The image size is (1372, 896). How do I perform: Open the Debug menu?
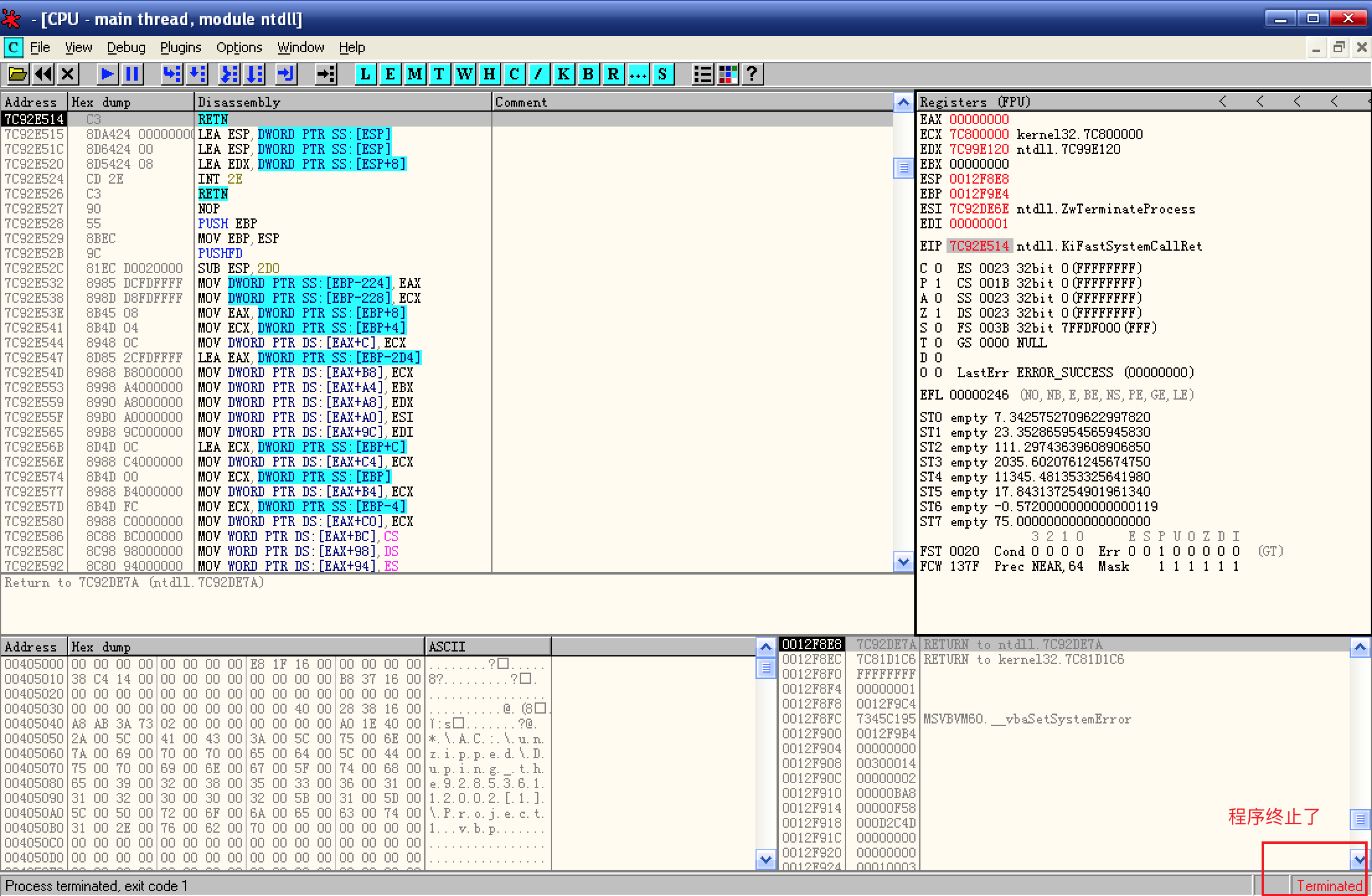[x=126, y=47]
